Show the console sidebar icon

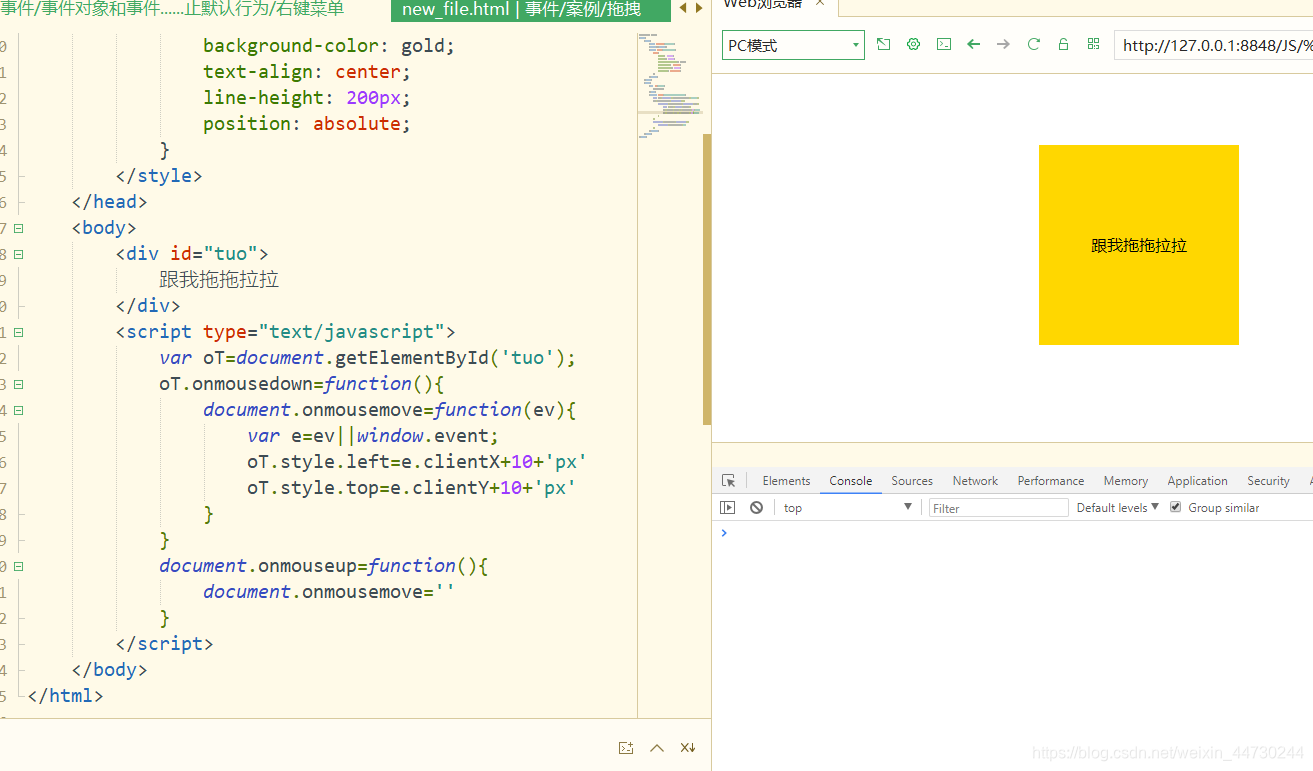[x=727, y=508]
